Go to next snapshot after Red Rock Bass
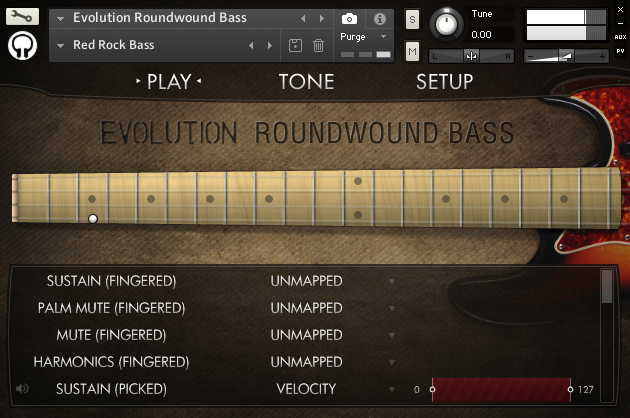 pyautogui.click(x=270, y=45)
